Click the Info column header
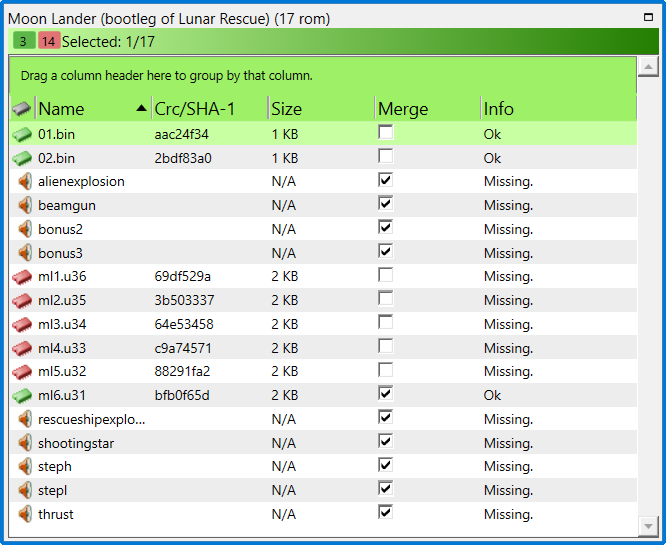 pos(555,109)
